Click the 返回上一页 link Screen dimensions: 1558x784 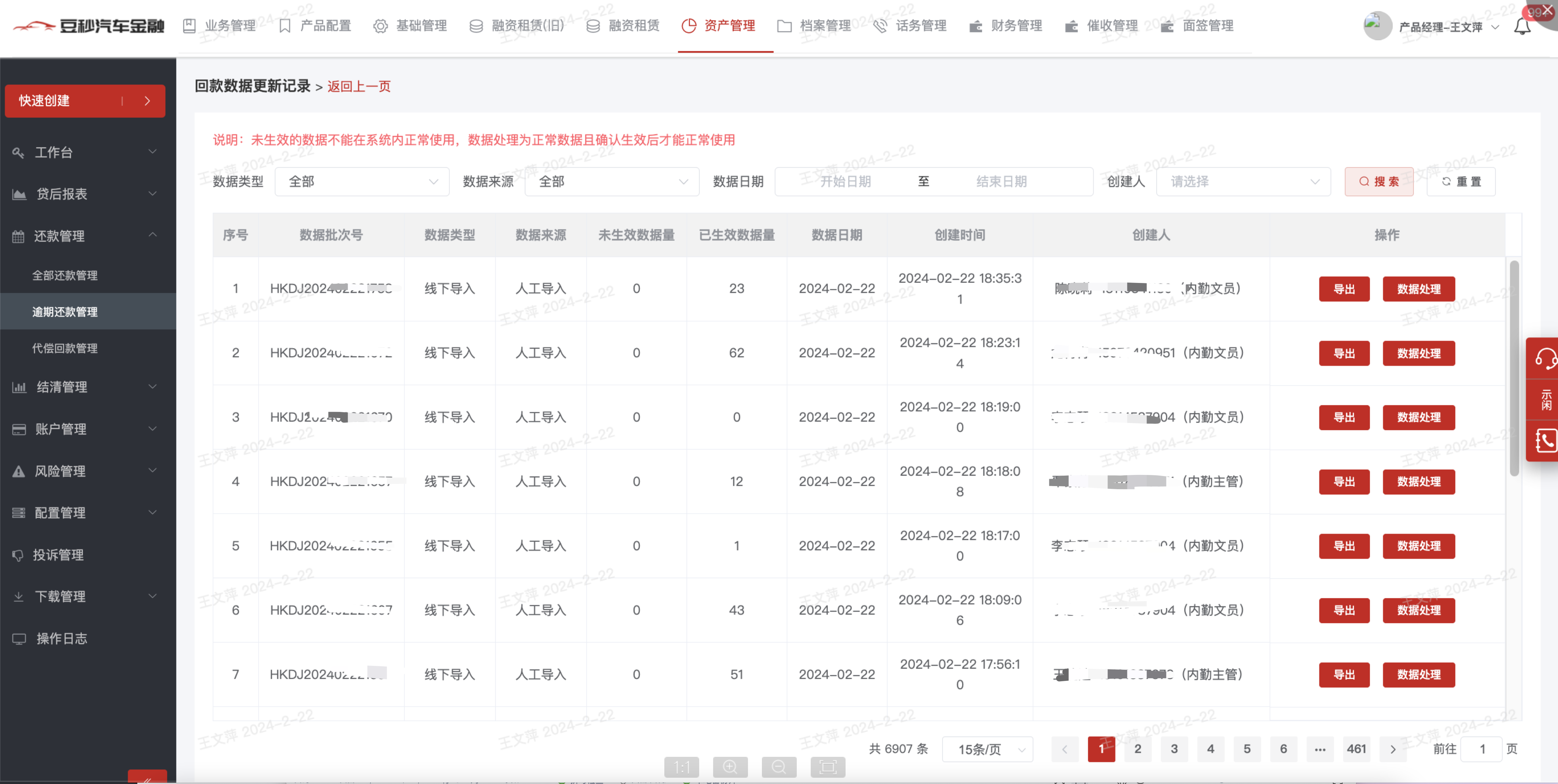359,86
